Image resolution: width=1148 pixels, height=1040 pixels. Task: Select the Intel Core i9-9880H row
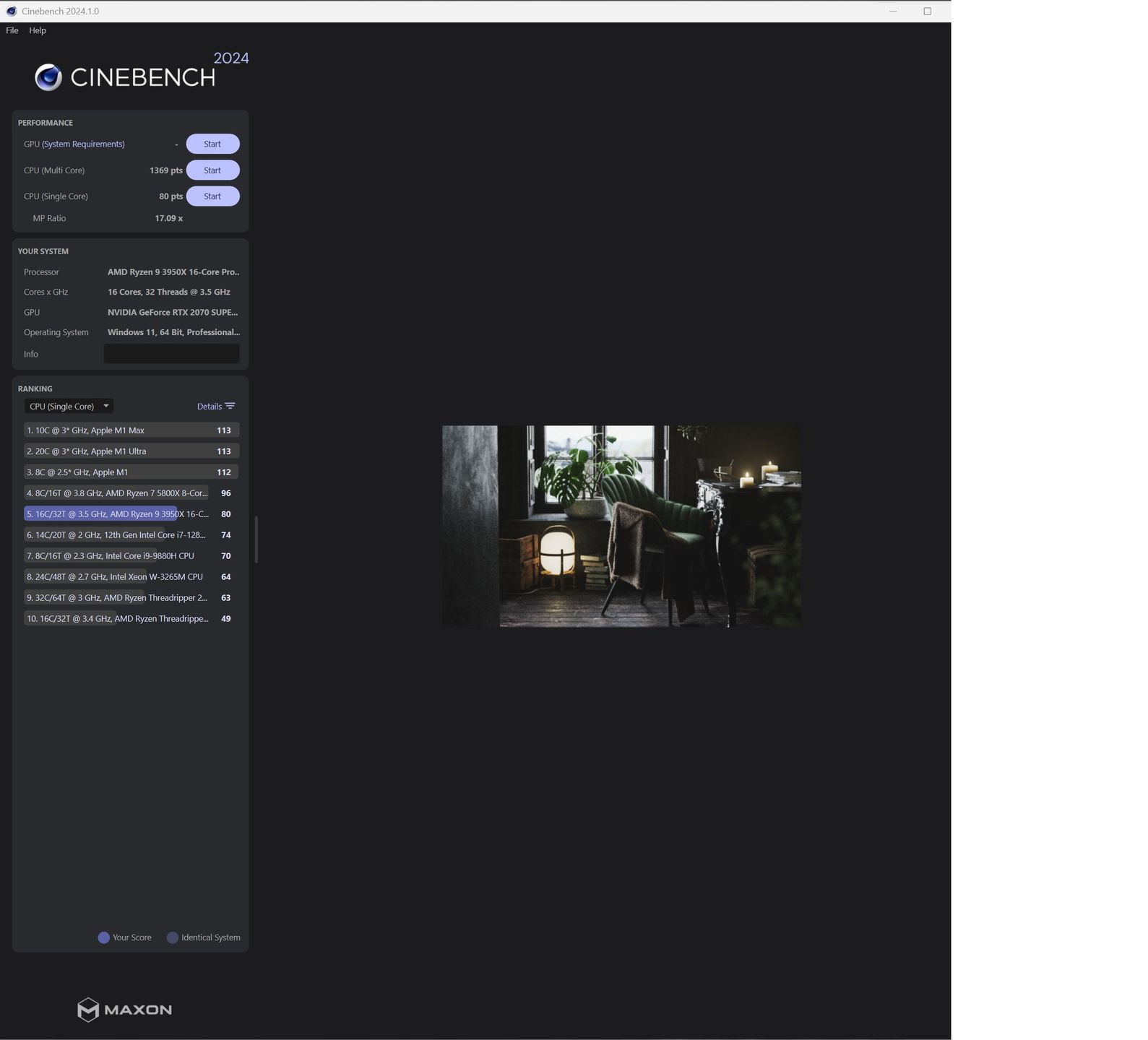point(131,556)
